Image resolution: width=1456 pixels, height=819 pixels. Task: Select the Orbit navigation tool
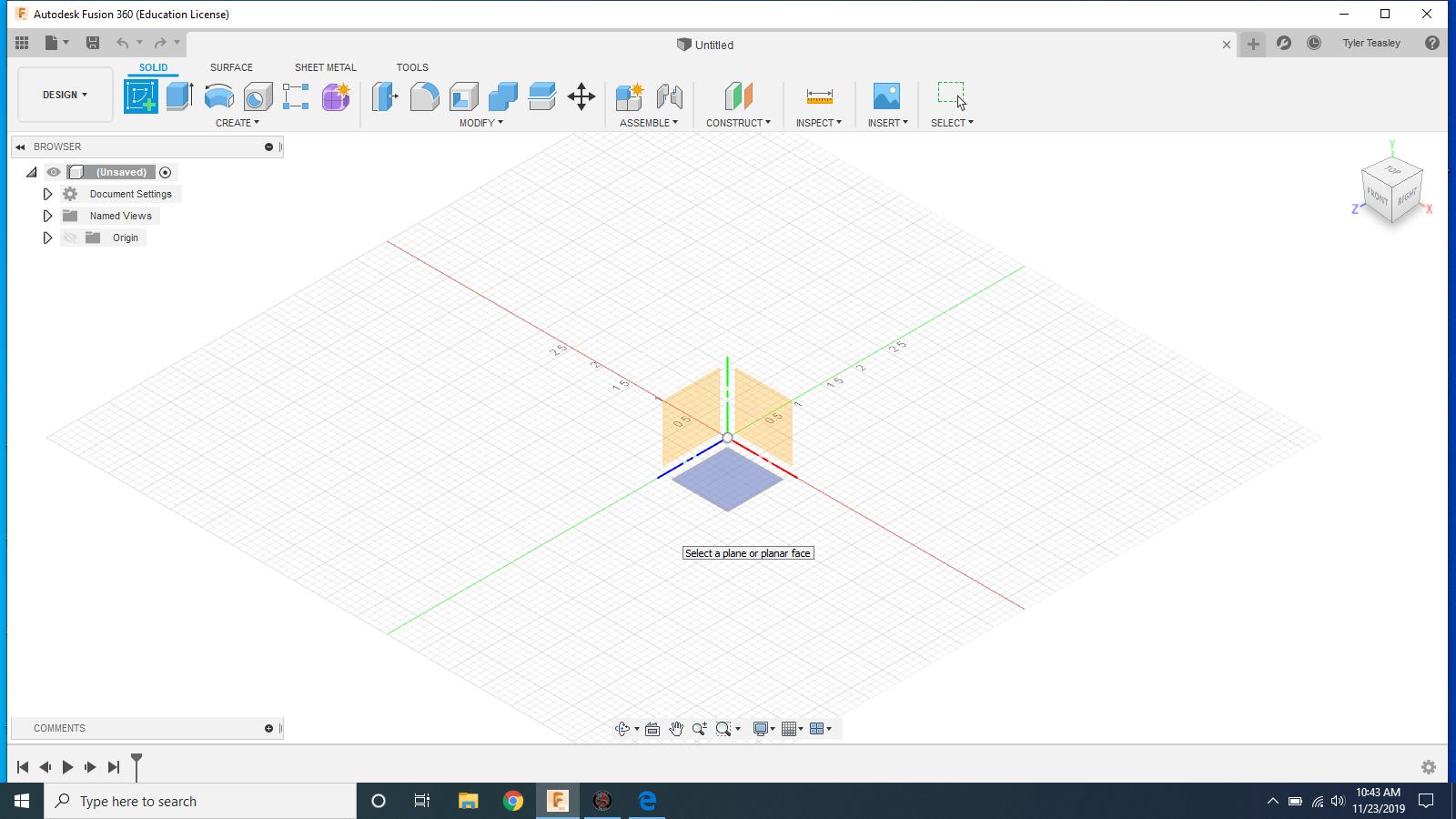tap(622, 728)
